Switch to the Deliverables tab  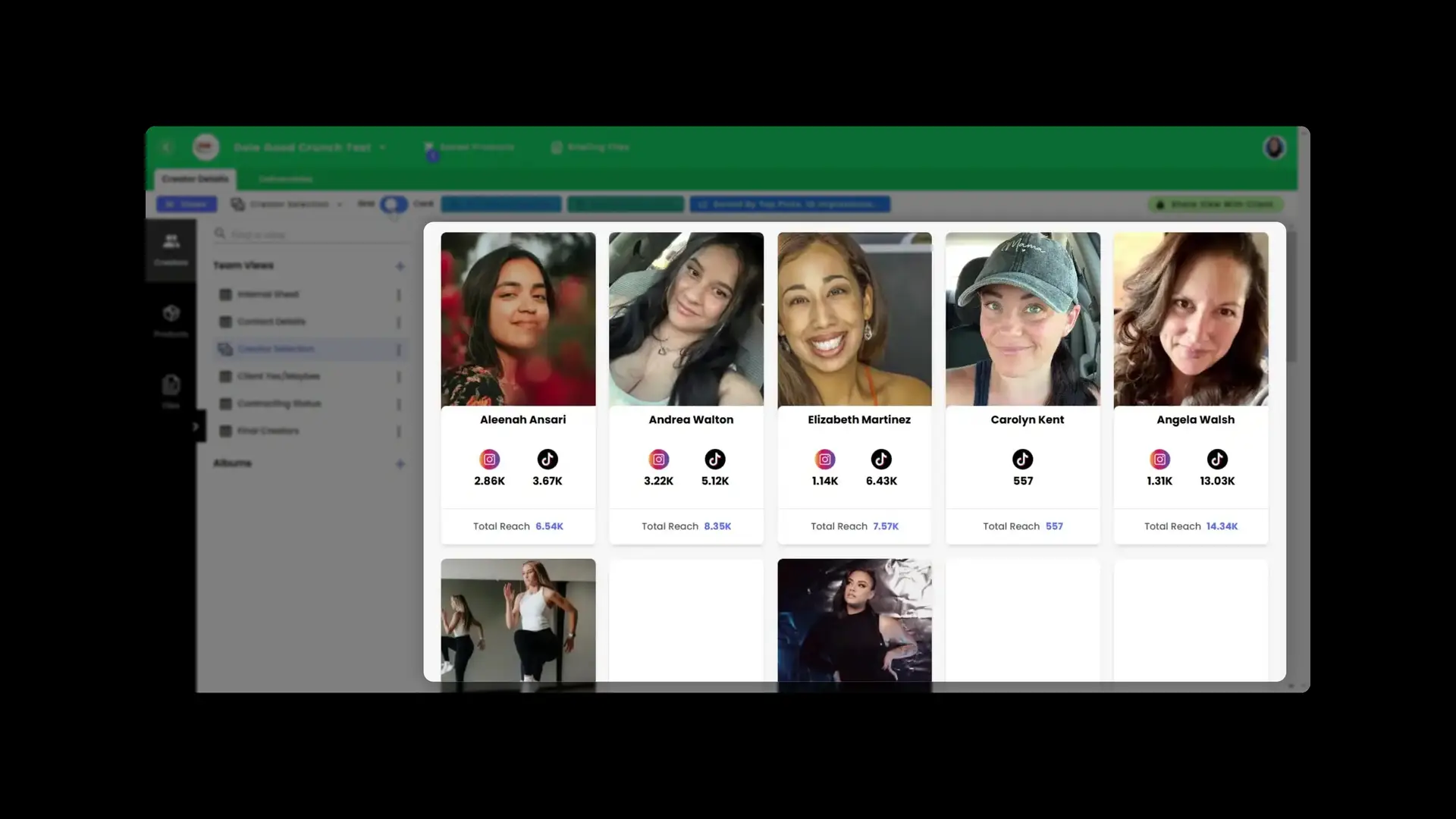[x=285, y=179]
